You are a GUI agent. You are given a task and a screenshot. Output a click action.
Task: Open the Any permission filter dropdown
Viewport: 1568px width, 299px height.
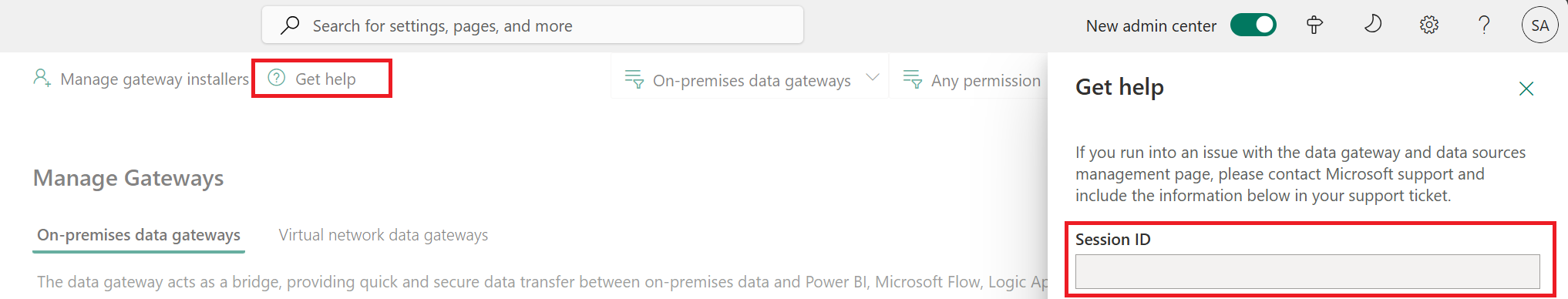point(971,80)
